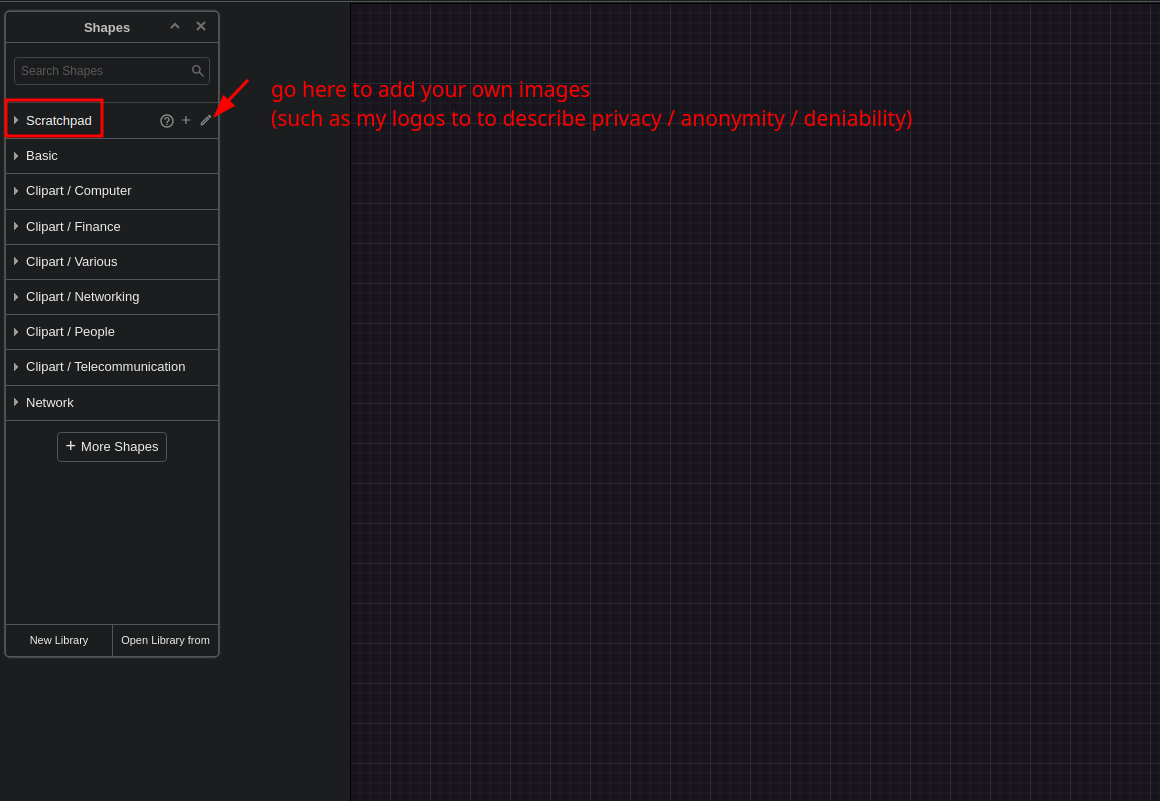Screen dimensions: 1160x801
Task: Open the Clipart / Telecommunication section
Action: 105,367
